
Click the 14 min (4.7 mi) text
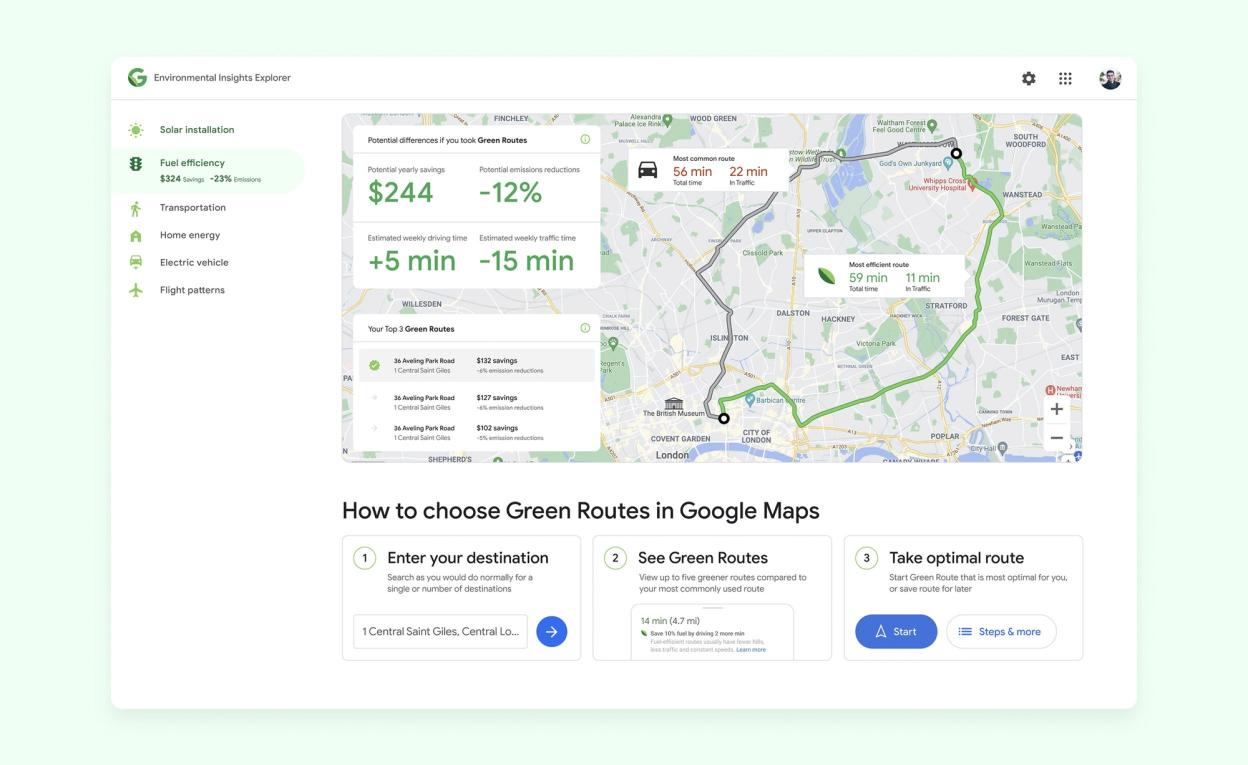click(x=670, y=621)
